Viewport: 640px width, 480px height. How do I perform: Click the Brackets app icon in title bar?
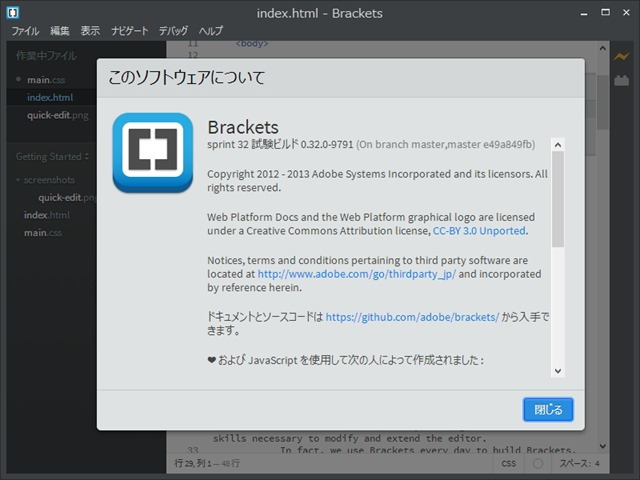tap(13, 13)
